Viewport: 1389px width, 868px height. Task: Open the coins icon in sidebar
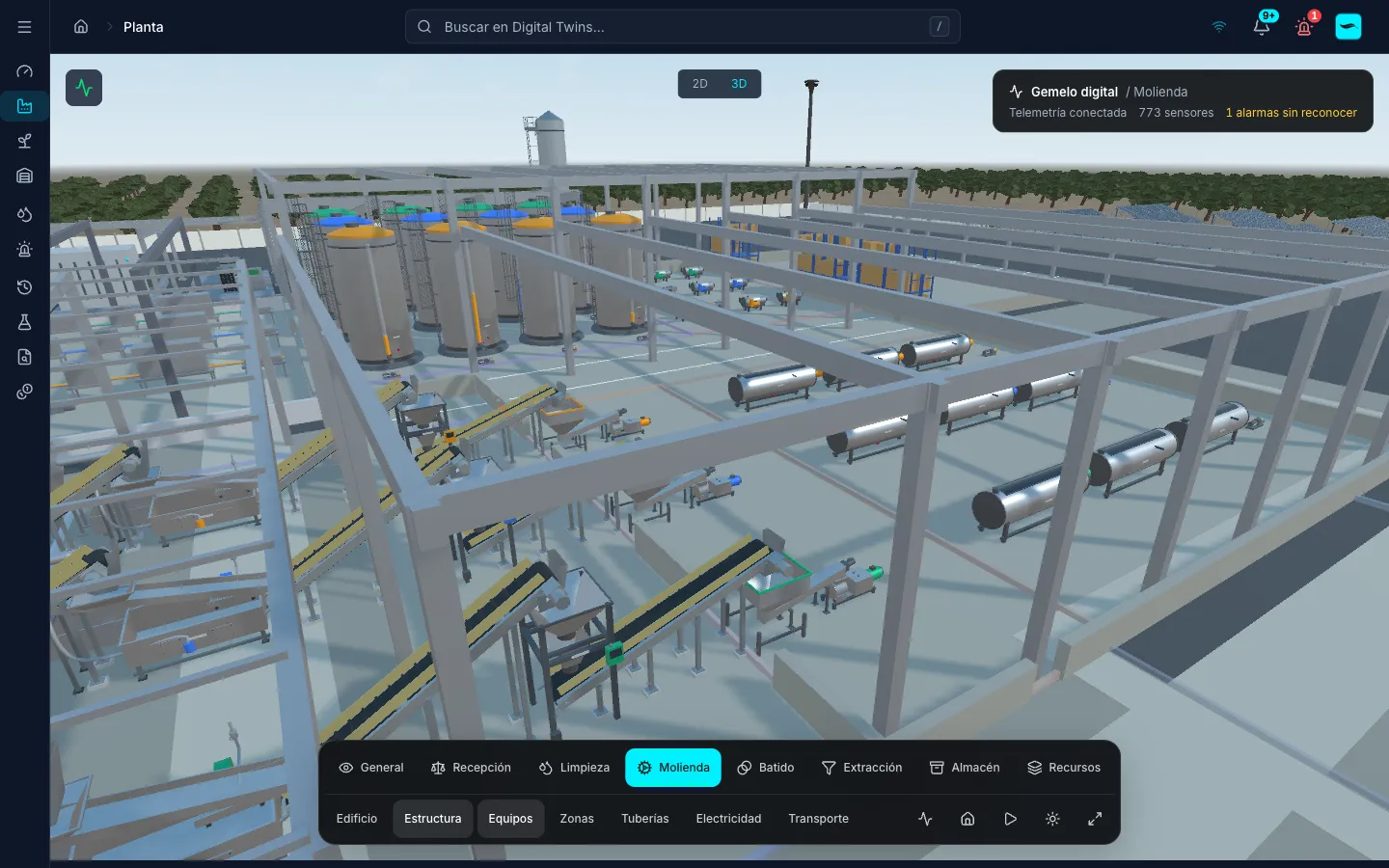(x=25, y=392)
